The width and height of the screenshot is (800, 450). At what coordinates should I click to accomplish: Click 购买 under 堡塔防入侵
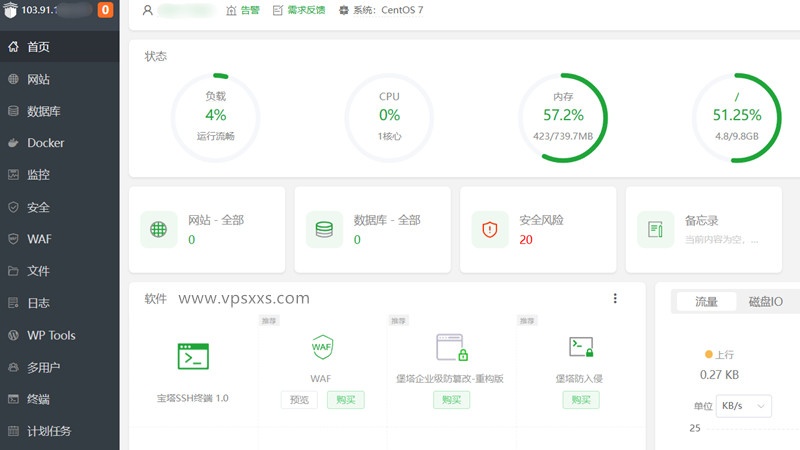pyautogui.click(x=581, y=400)
